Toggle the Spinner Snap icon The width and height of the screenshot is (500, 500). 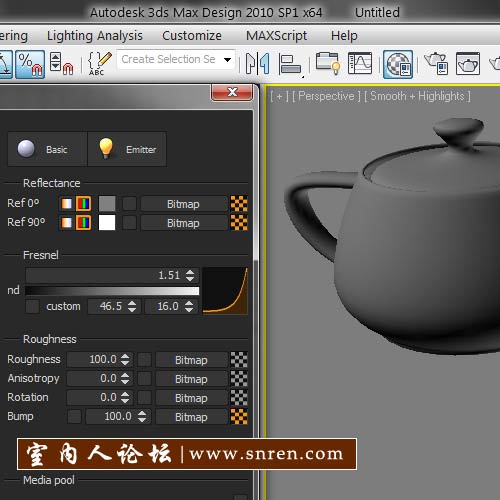pos(62,63)
